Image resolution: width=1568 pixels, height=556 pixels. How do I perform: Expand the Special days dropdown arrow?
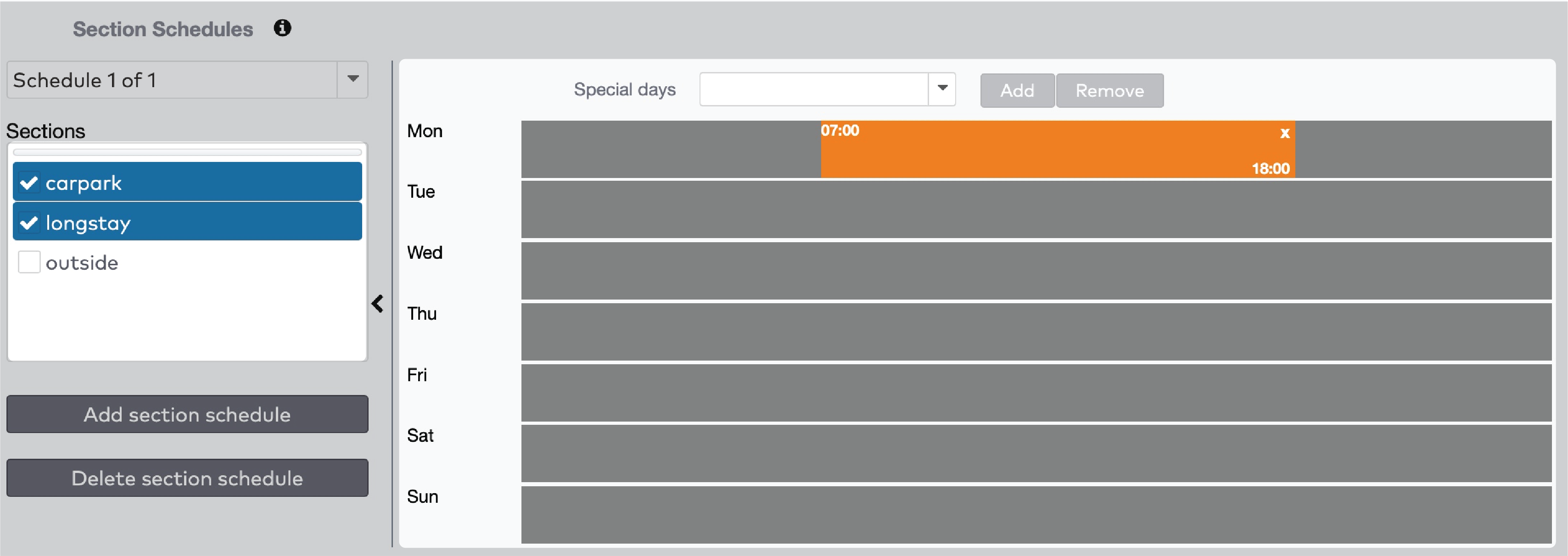pos(941,89)
